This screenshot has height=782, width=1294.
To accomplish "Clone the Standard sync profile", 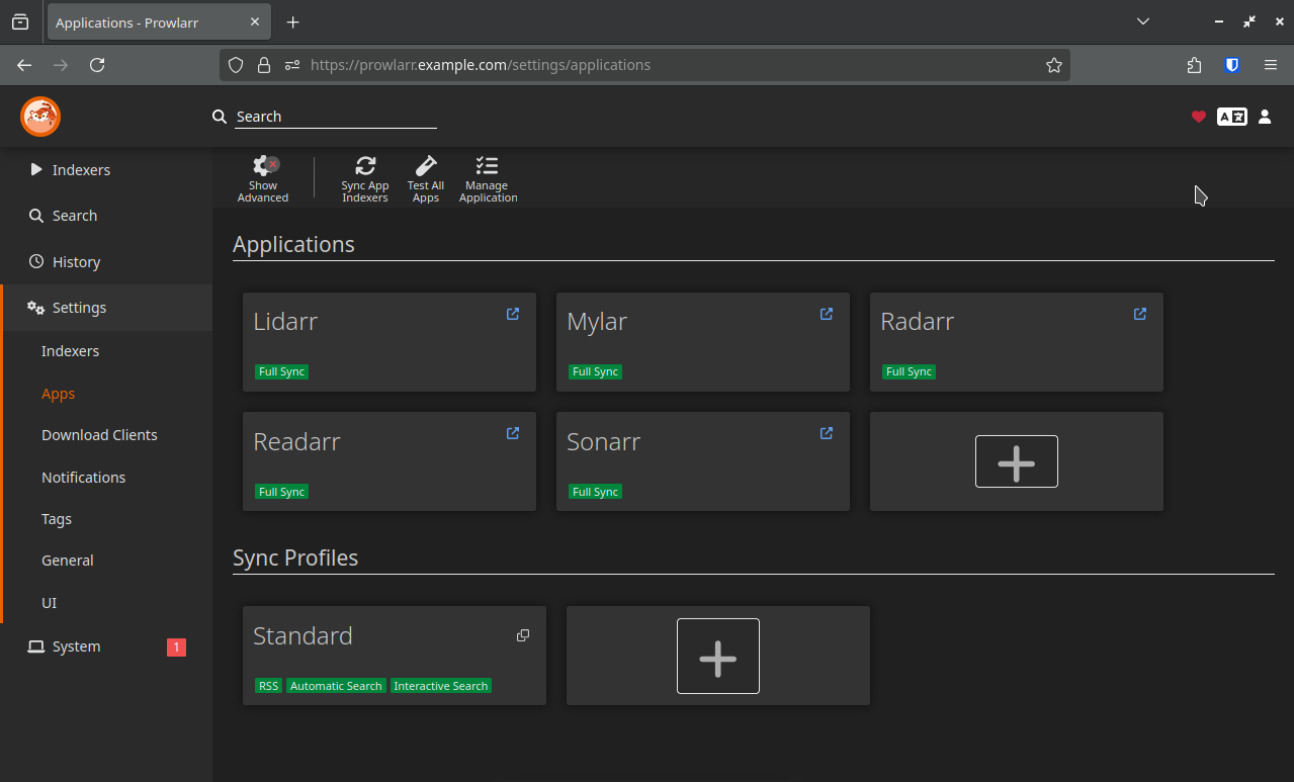I will click(523, 636).
